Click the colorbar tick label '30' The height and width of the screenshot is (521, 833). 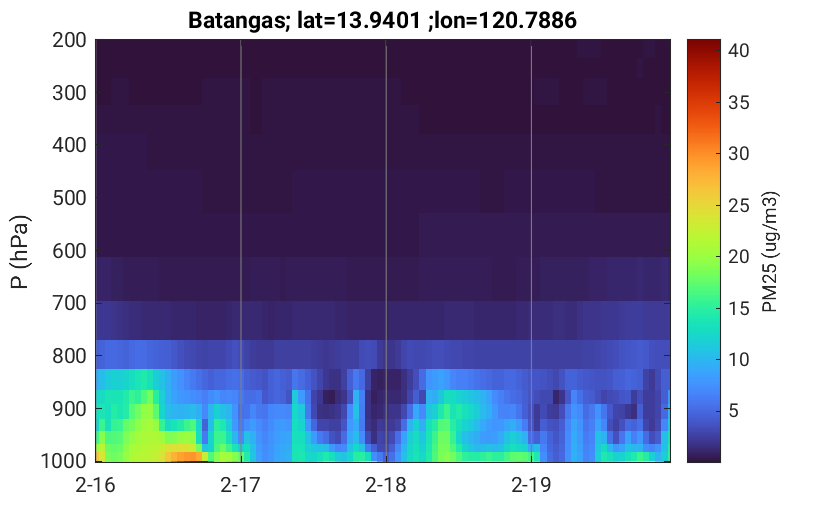pos(738,154)
